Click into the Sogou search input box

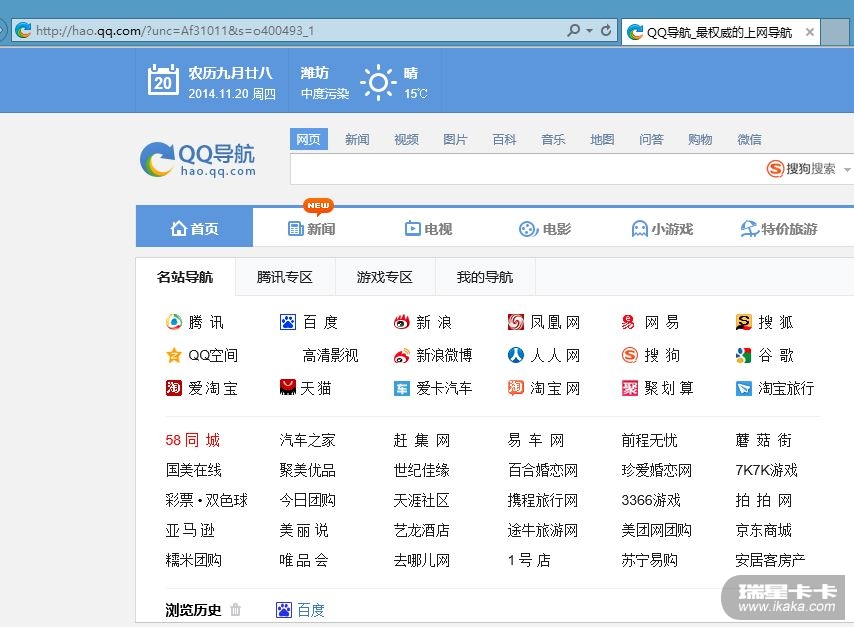526,169
